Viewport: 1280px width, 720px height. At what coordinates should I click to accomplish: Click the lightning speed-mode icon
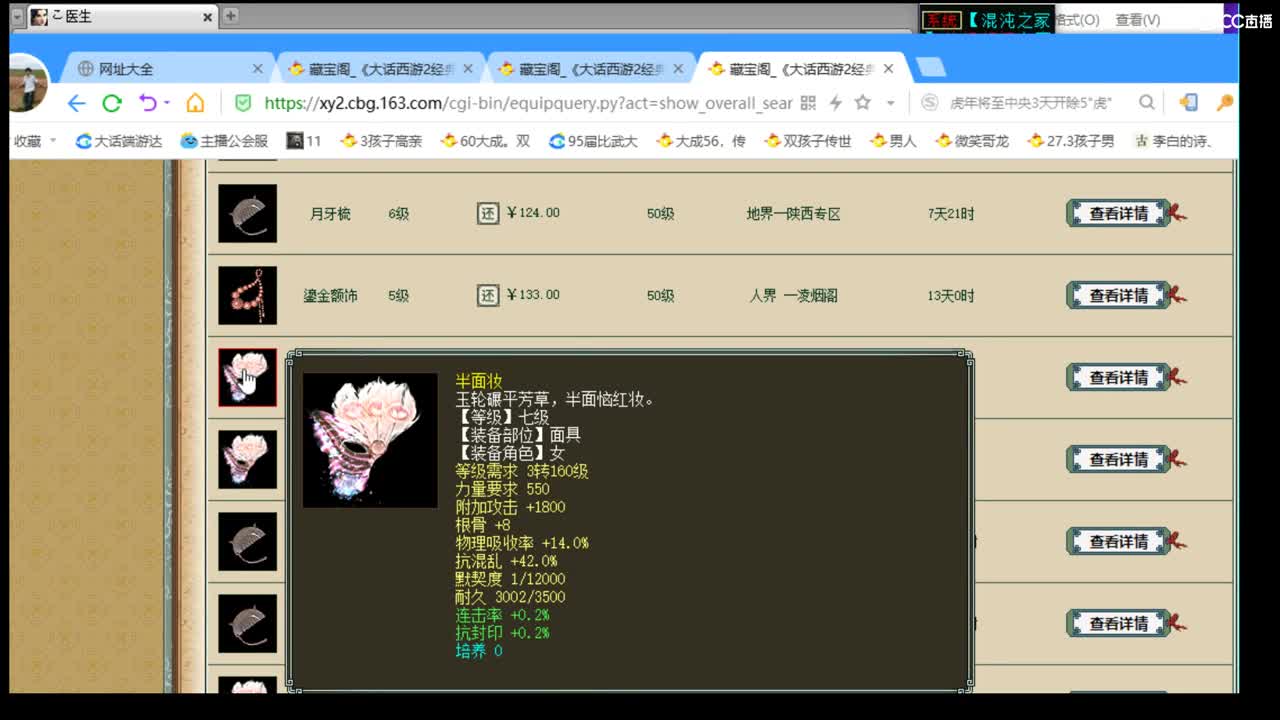[835, 103]
